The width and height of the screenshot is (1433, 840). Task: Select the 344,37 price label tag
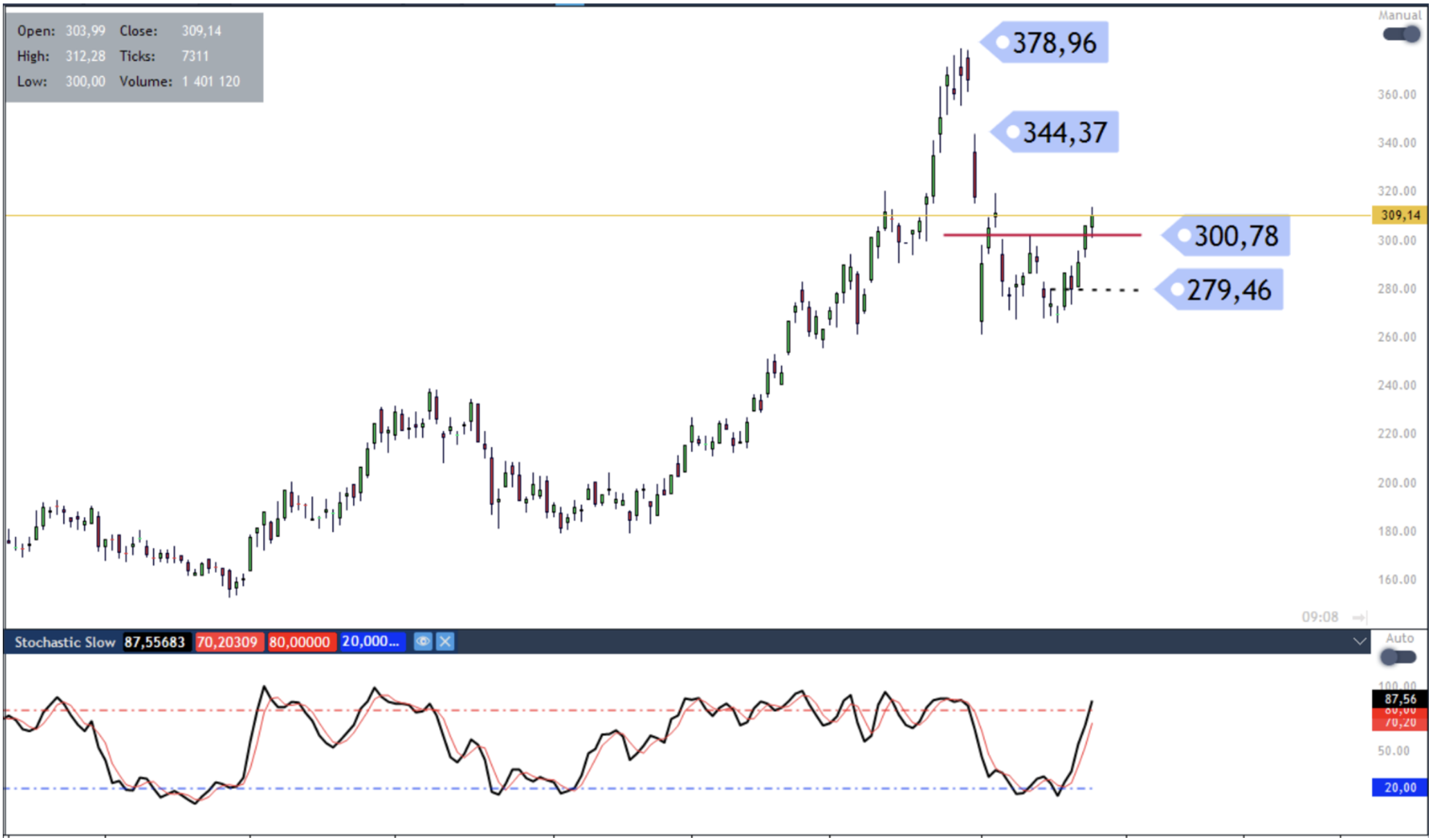pos(1063,132)
